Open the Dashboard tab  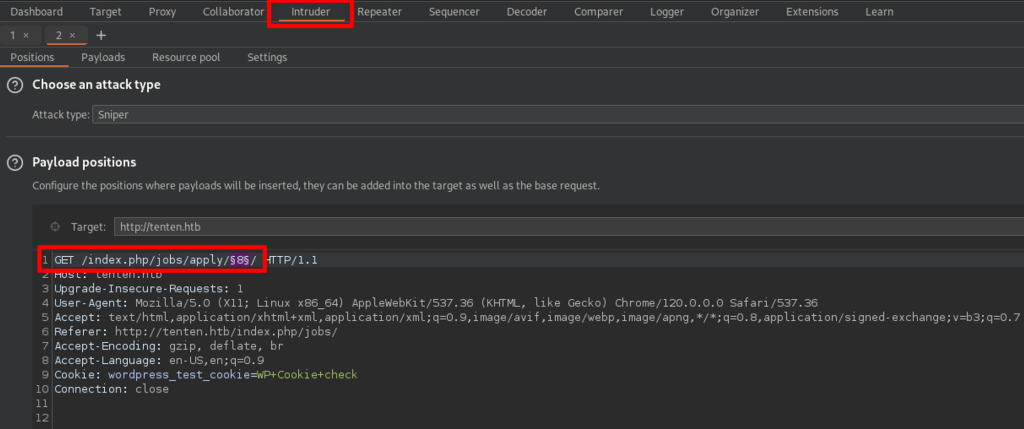(x=36, y=12)
